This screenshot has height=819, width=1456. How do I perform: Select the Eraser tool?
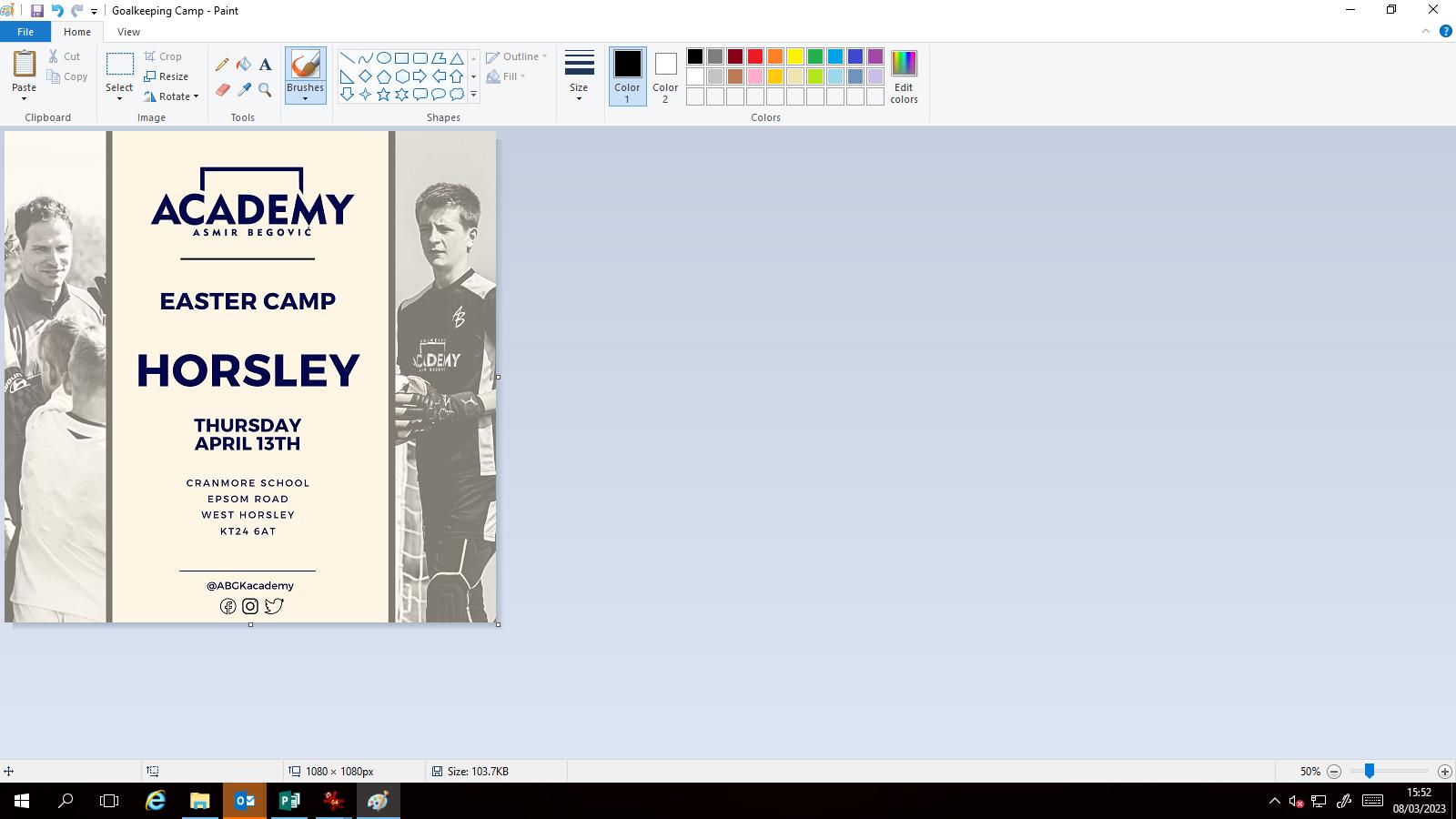[222, 90]
